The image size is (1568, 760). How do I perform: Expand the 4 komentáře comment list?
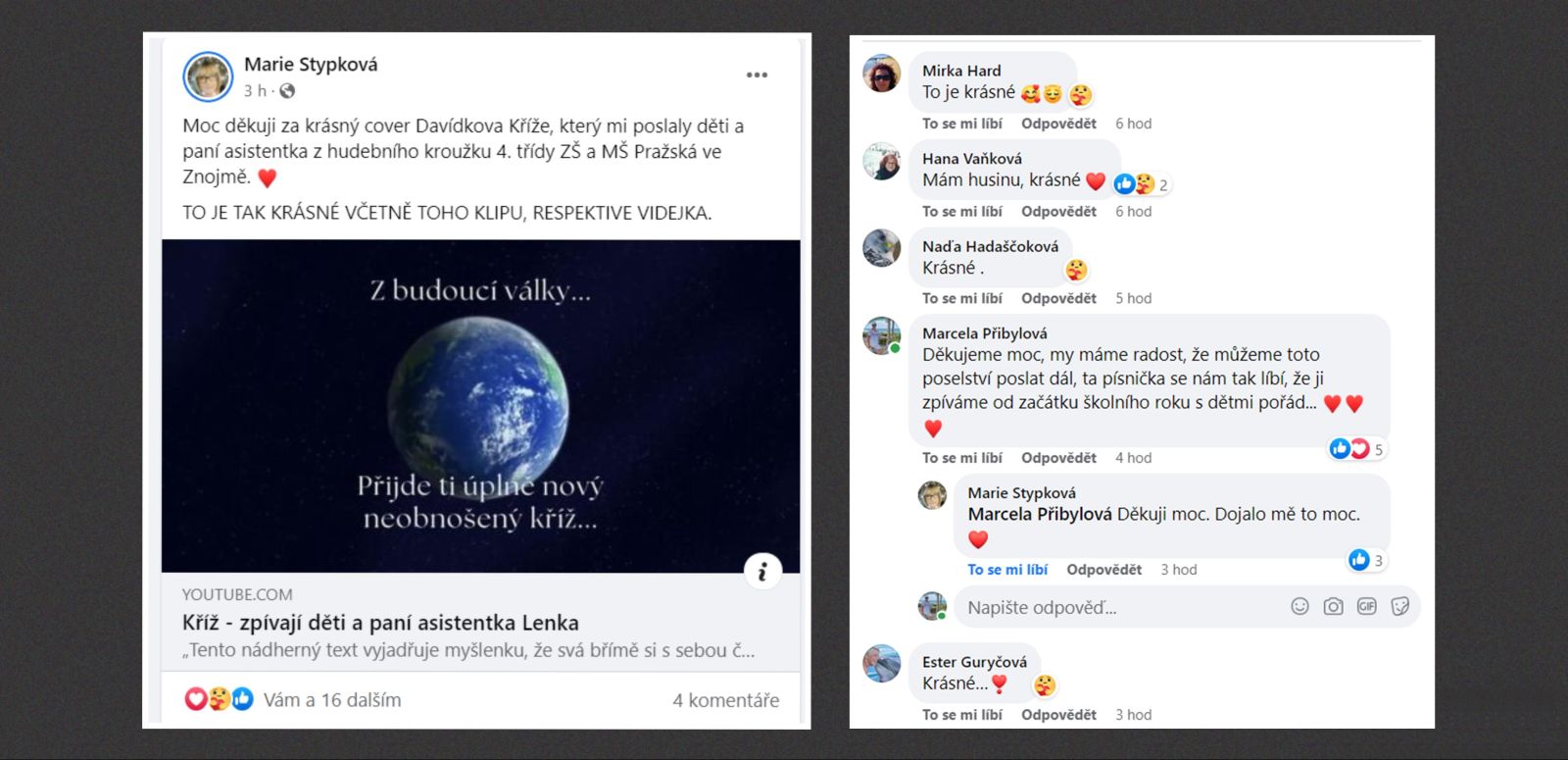click(x=725, y=700)
